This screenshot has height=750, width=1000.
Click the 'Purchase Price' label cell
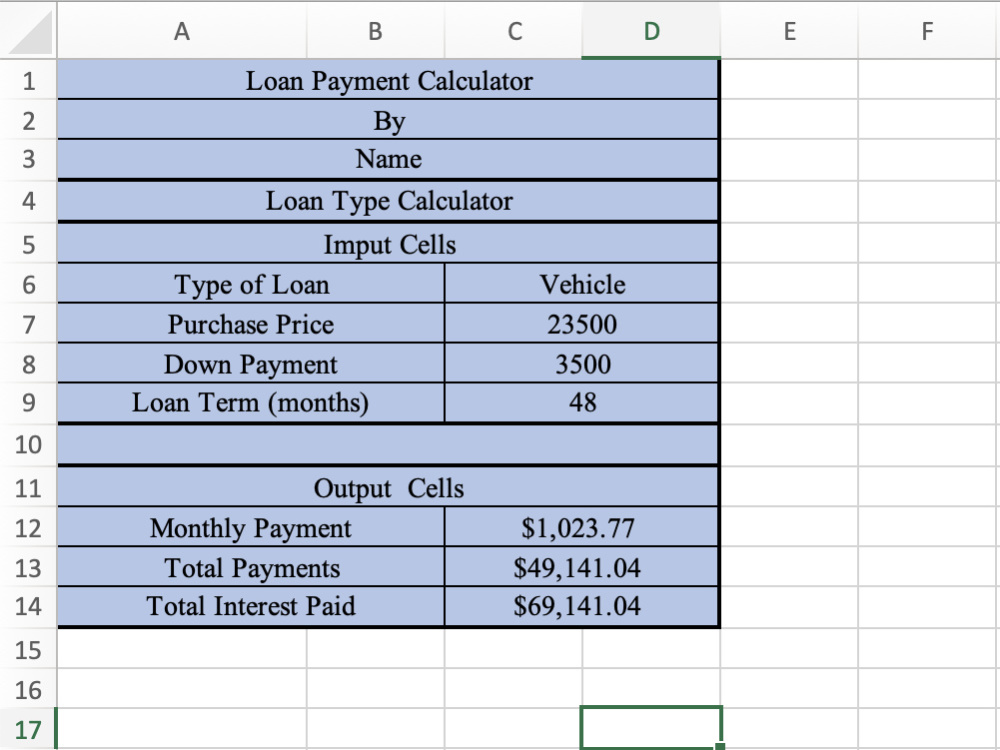pyautogui.click(x=251, y=324)
